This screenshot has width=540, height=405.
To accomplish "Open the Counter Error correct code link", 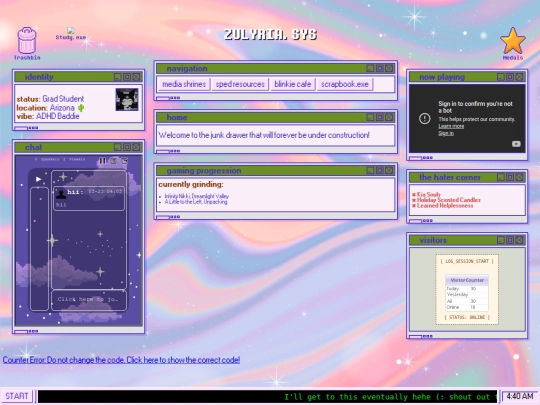I will pos(121,360).
